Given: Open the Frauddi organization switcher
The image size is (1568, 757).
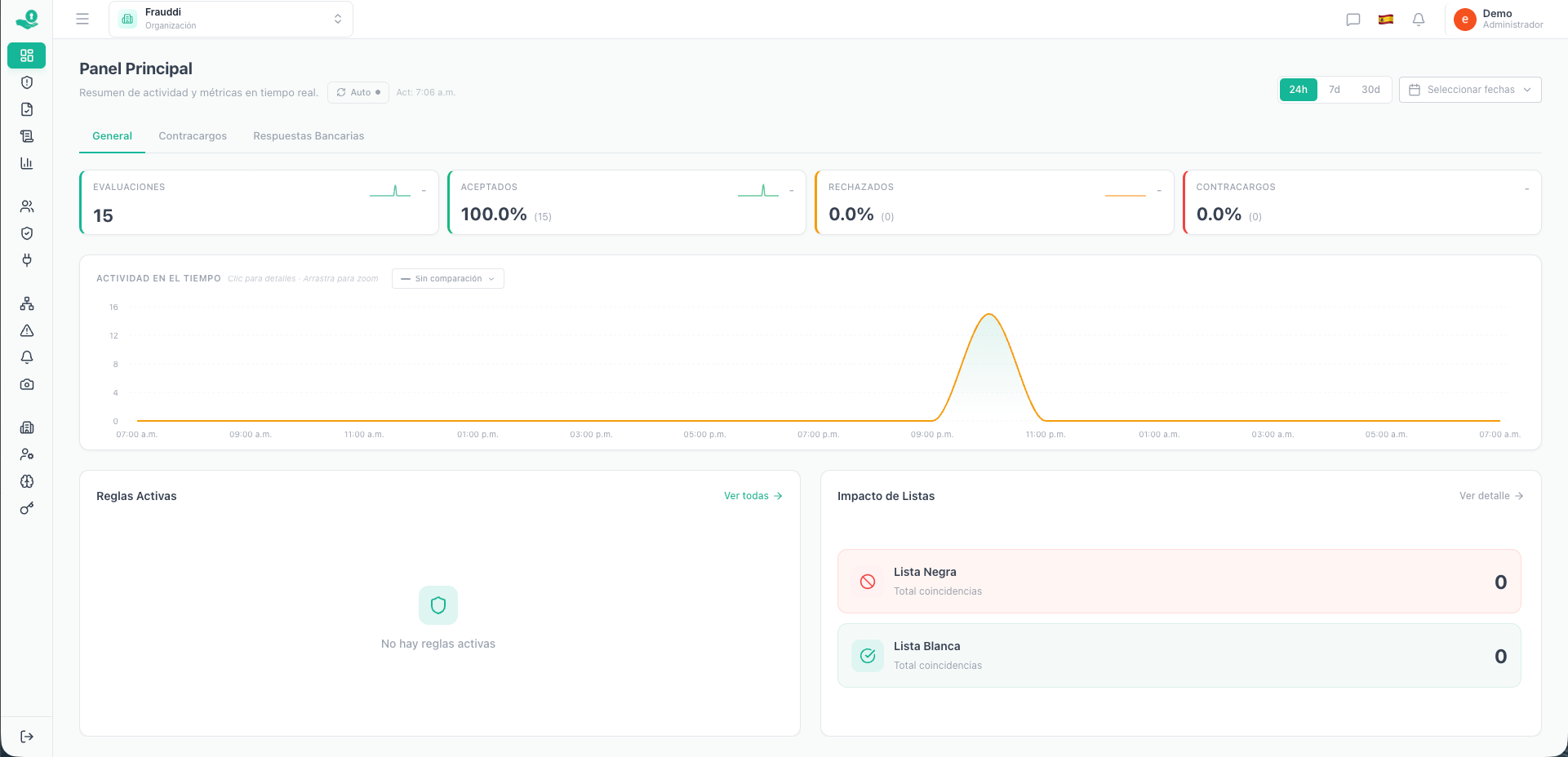Looking at the screenshot, I should [231, 18].
